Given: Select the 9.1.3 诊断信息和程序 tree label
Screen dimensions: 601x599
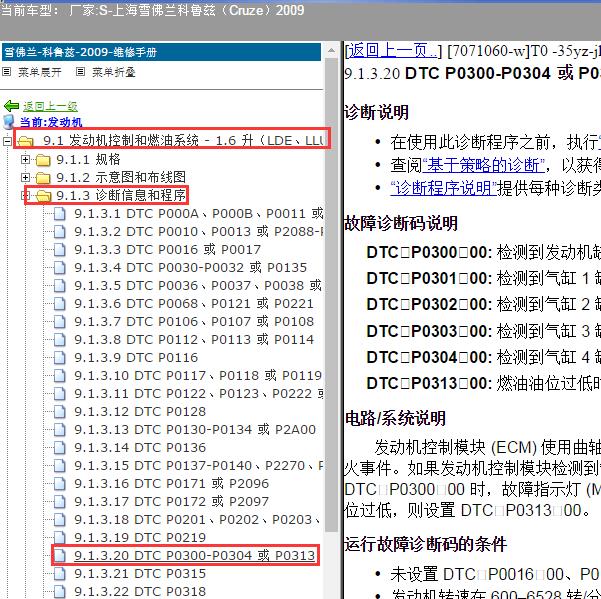Looking at the screenshot, I should (x=121, y=195).
